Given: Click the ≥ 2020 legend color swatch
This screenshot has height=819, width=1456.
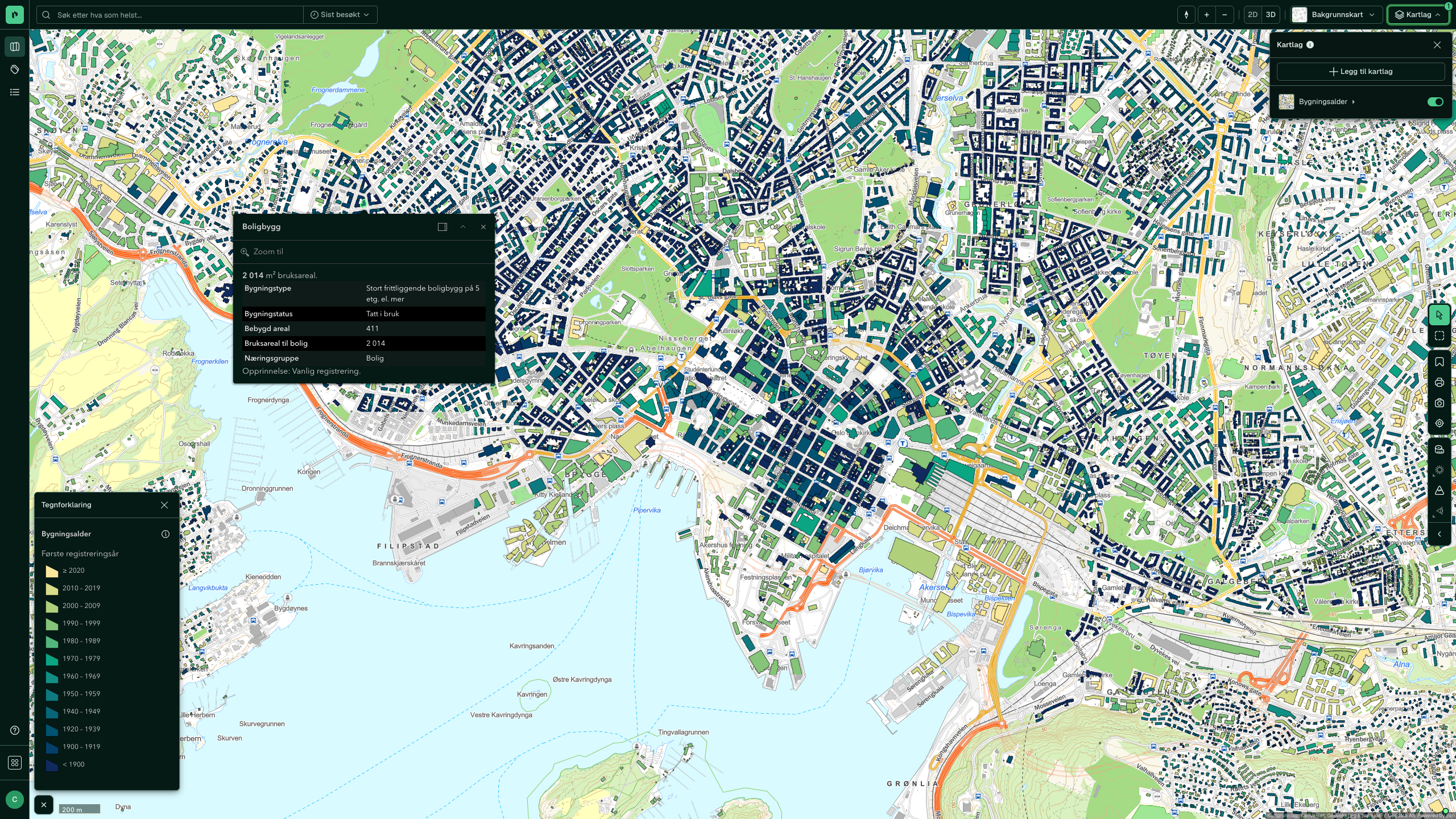Looking at the screenshot, I should pos(52,571).
